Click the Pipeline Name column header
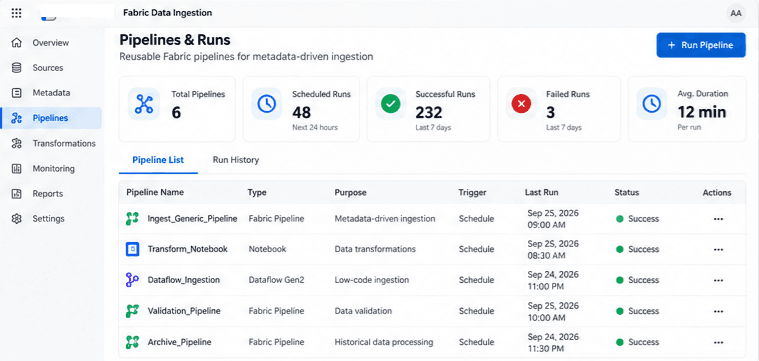Image resolution: width=759 pixels, height=361 pixels. pyautogui.click(x=155, y=193)
